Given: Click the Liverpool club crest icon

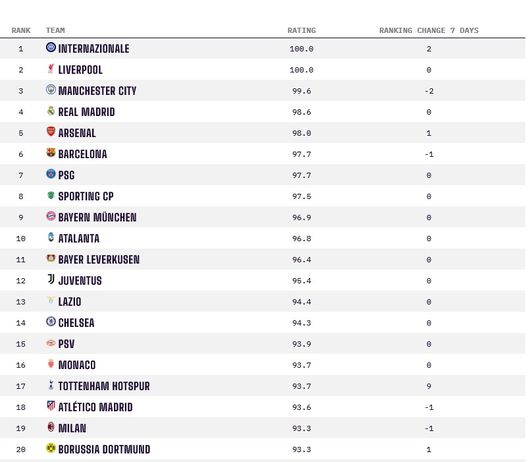Looking at the screenshot, I should click(x=51, y=69).
